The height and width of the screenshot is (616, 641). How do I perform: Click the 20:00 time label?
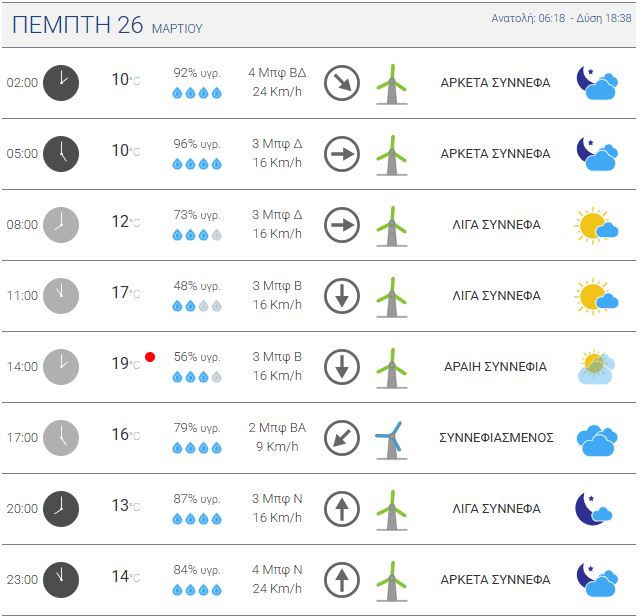(x=22, y=509)
